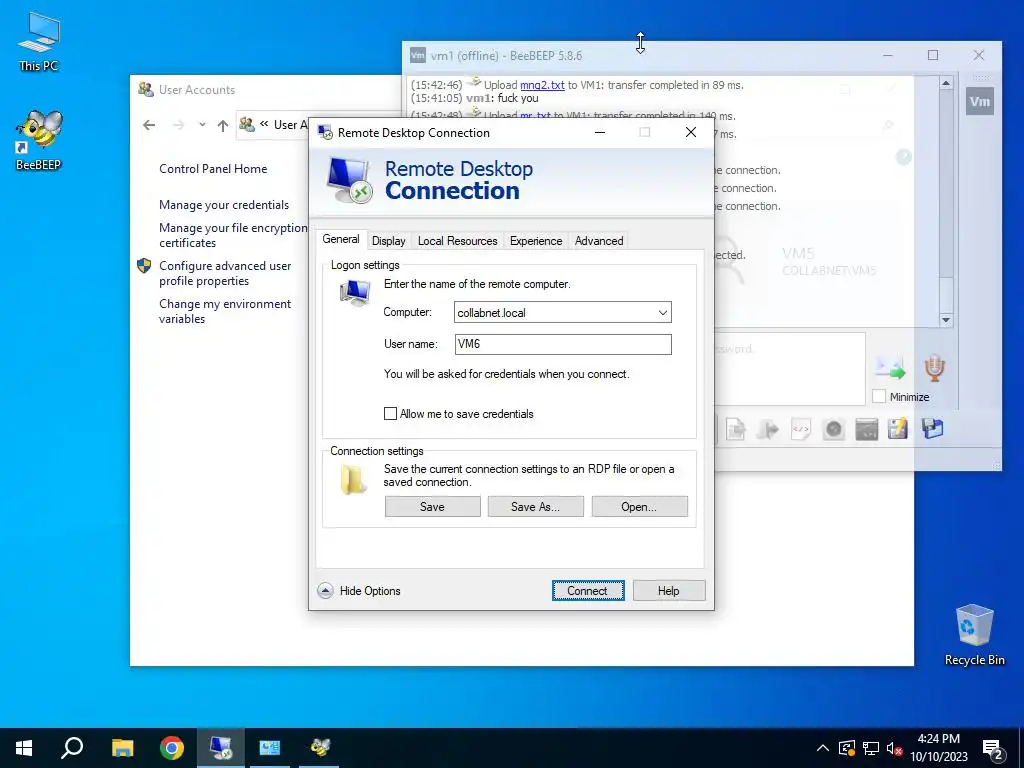Open Manage your file encryption certificates link

pos(232,235)
